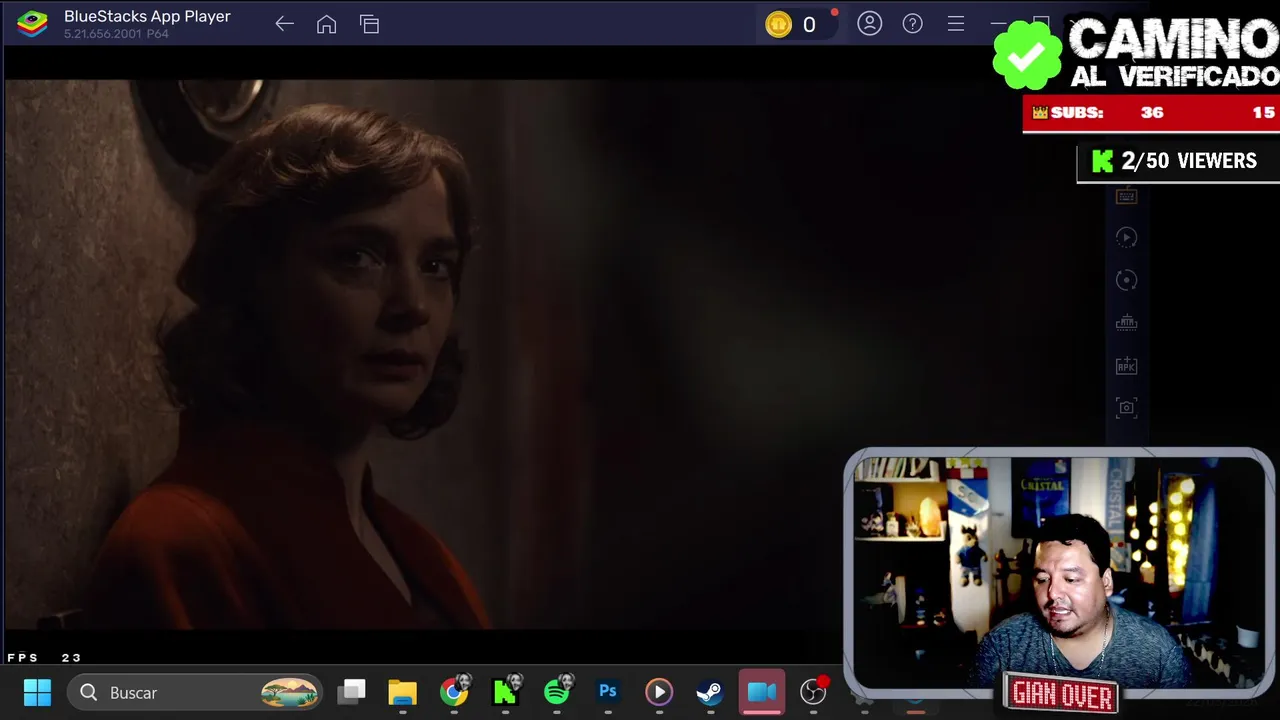Open the BlueStacks hamburger menu
The height and width of the screenshot is (720, 1280).
[x=955, y=23]
